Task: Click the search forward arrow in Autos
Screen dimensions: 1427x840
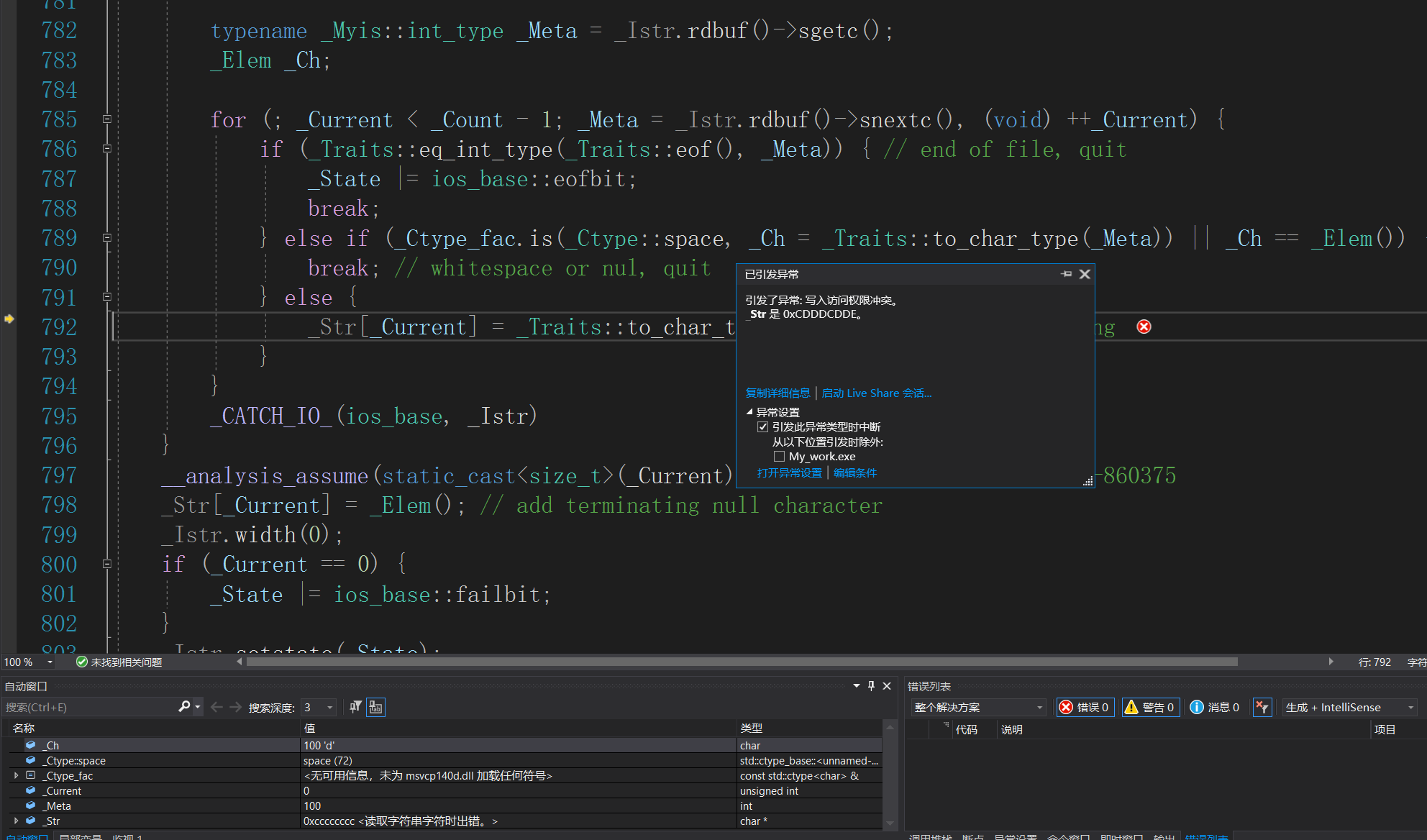Action: pos(236,708)
